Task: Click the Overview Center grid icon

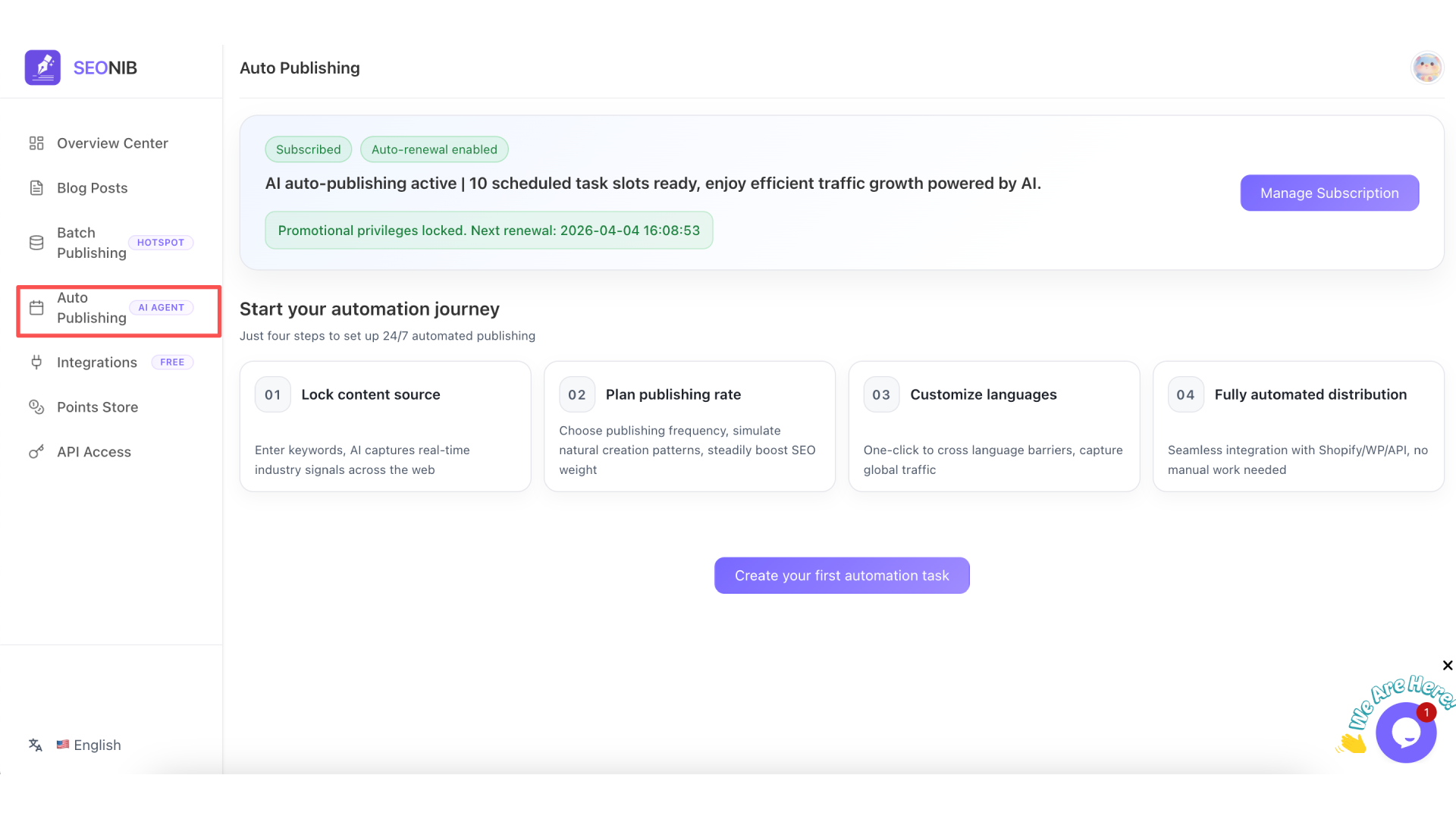Action: point(36,143)
